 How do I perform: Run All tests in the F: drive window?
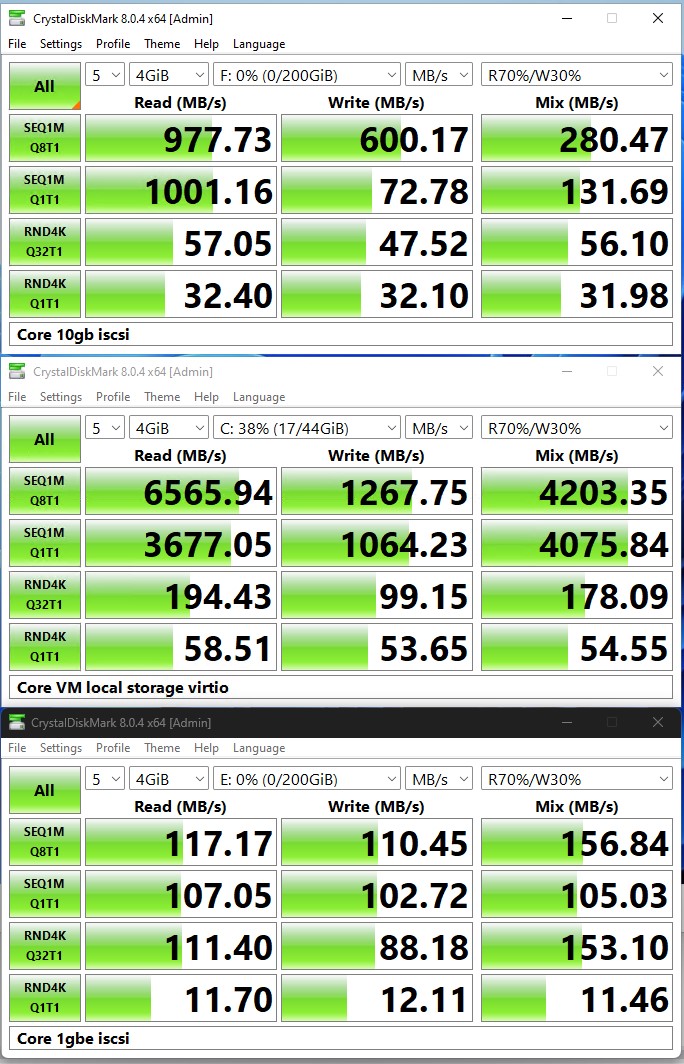click(x=45, y=86)
